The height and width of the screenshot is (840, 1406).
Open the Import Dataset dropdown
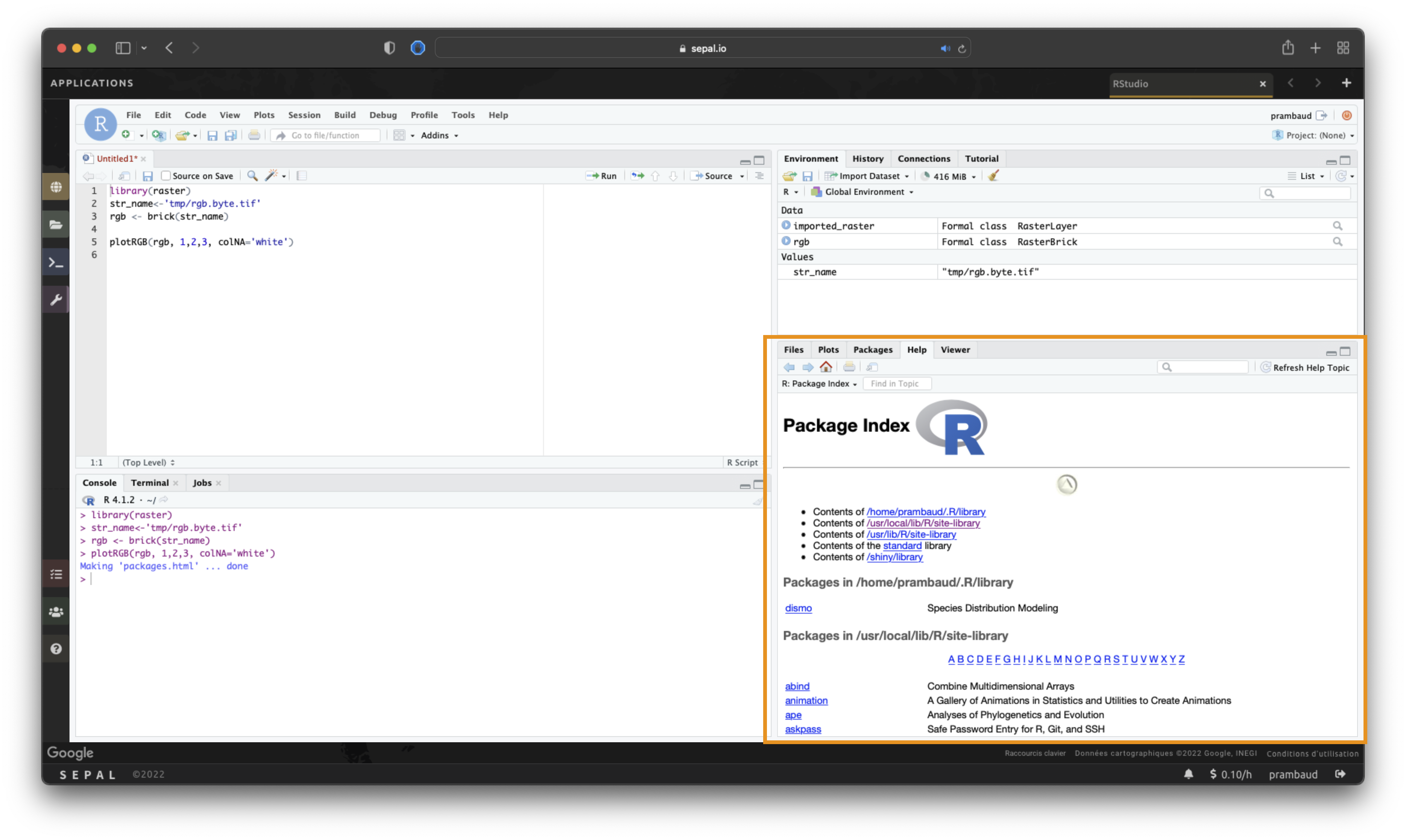[x=867, y=176]
